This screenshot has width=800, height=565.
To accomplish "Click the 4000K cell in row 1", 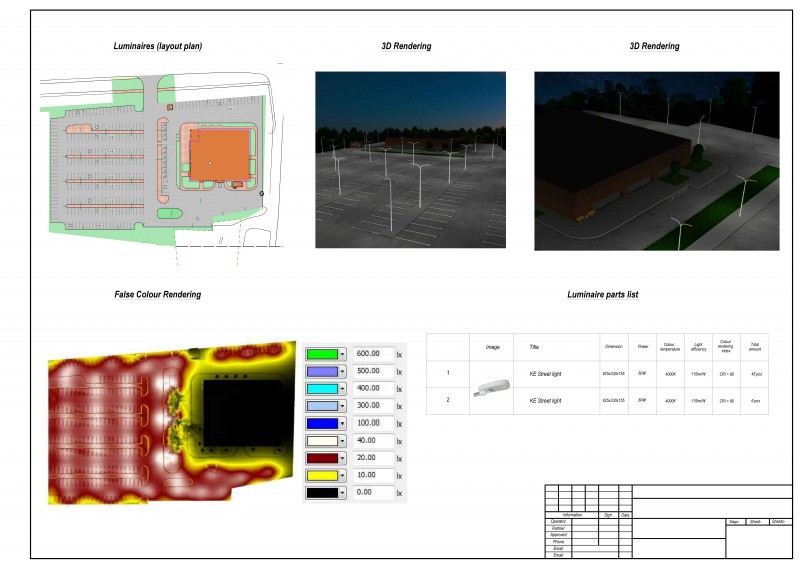I will tap(670, 374).
